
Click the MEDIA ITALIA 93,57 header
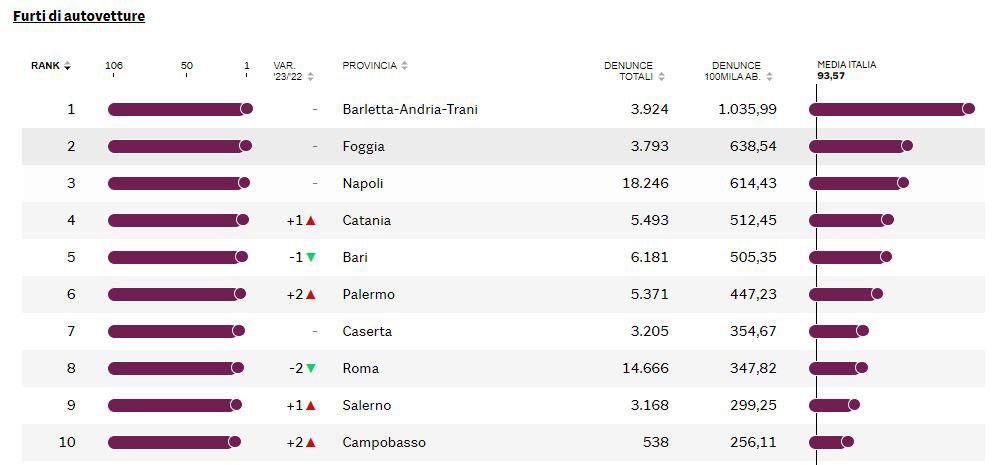click(x=846, y=70)
